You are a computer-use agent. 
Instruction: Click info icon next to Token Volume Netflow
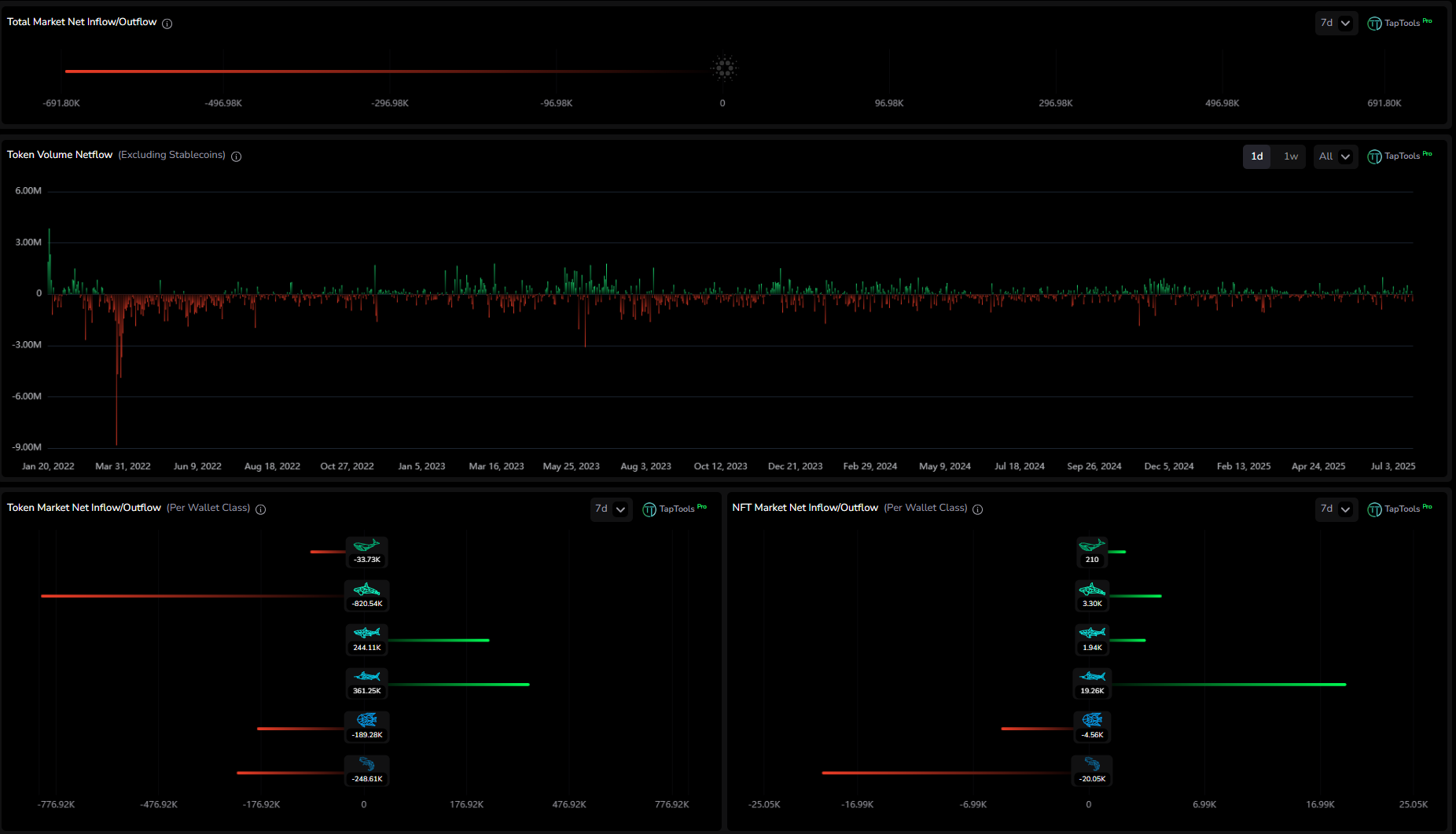pyautogui.click(x=236, y=156)
